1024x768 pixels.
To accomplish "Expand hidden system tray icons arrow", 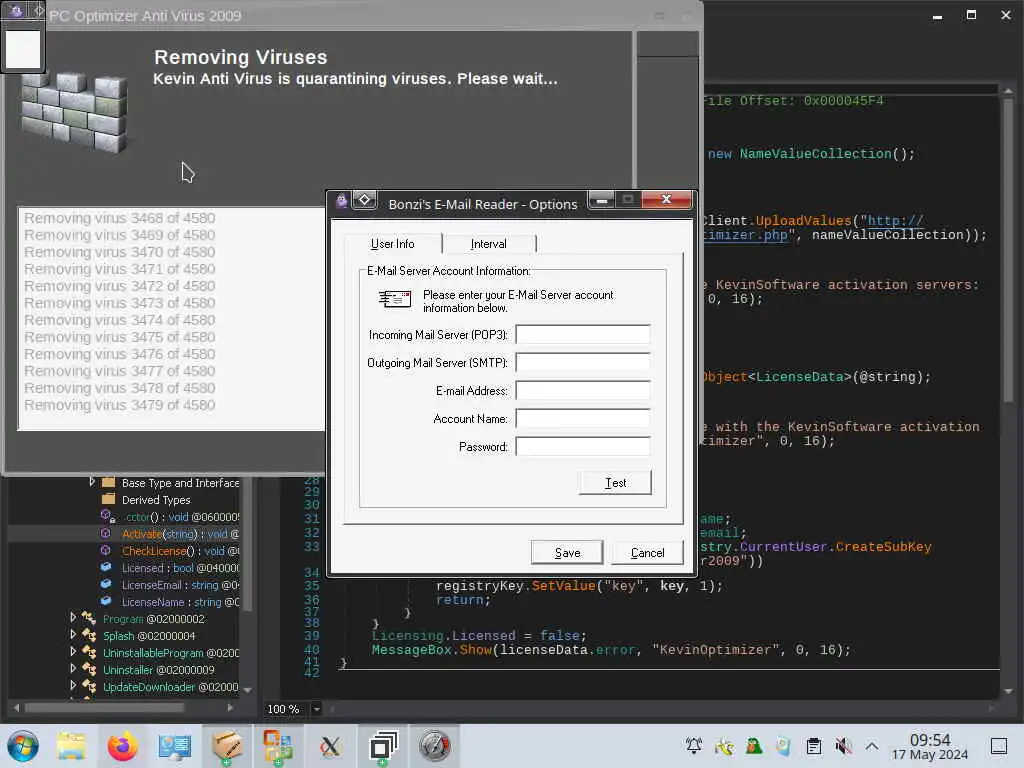I will coord(872,746).
